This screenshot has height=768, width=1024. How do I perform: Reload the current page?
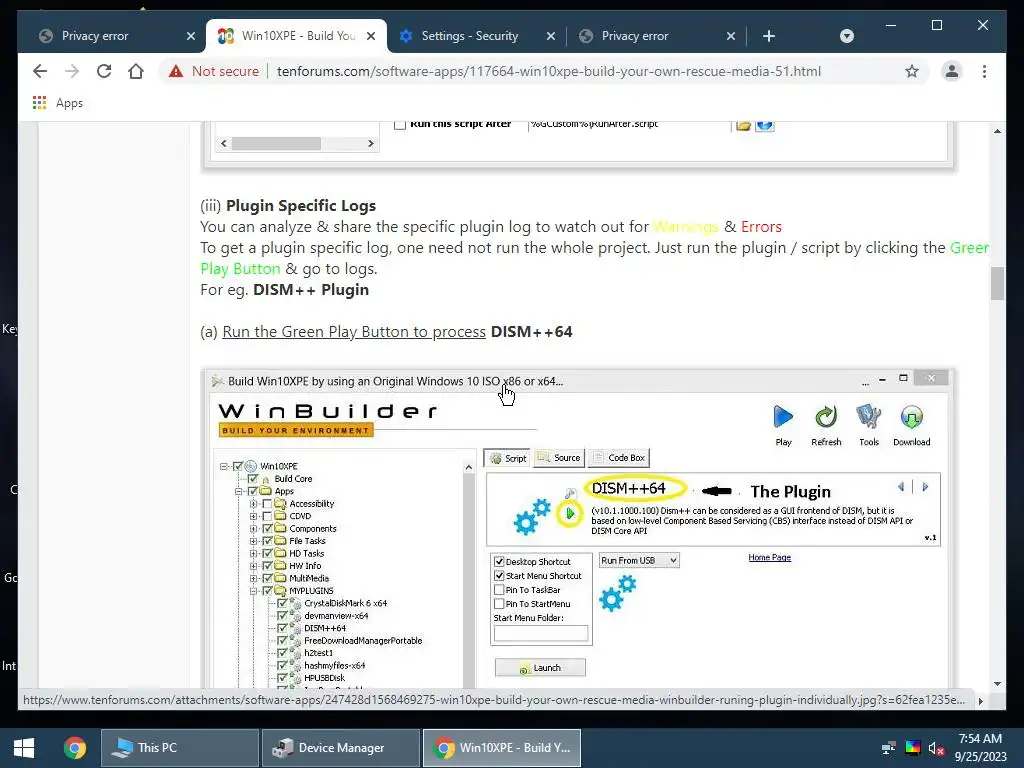coord(104,71)
